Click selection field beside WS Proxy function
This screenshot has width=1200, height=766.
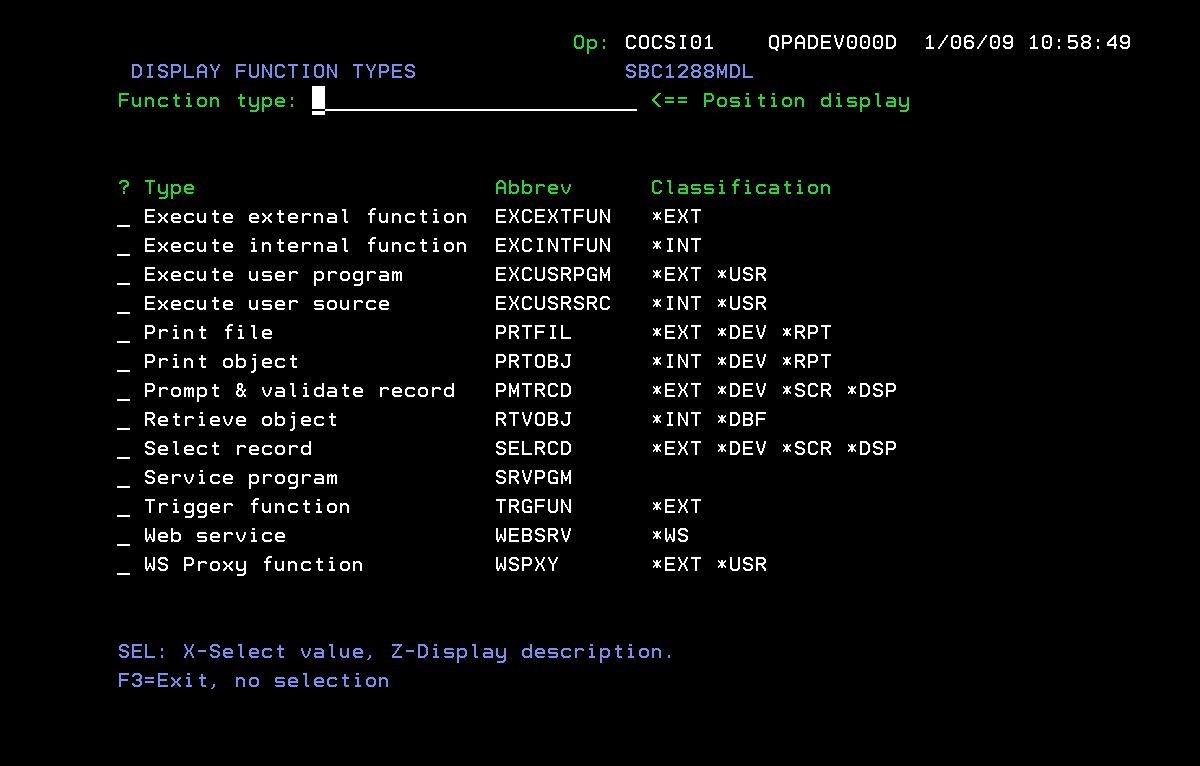[124, 566]
